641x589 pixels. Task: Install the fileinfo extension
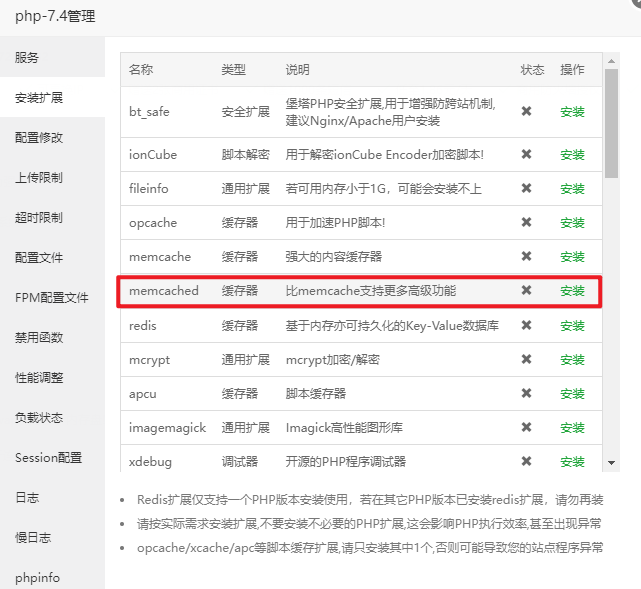click(572, 188)
